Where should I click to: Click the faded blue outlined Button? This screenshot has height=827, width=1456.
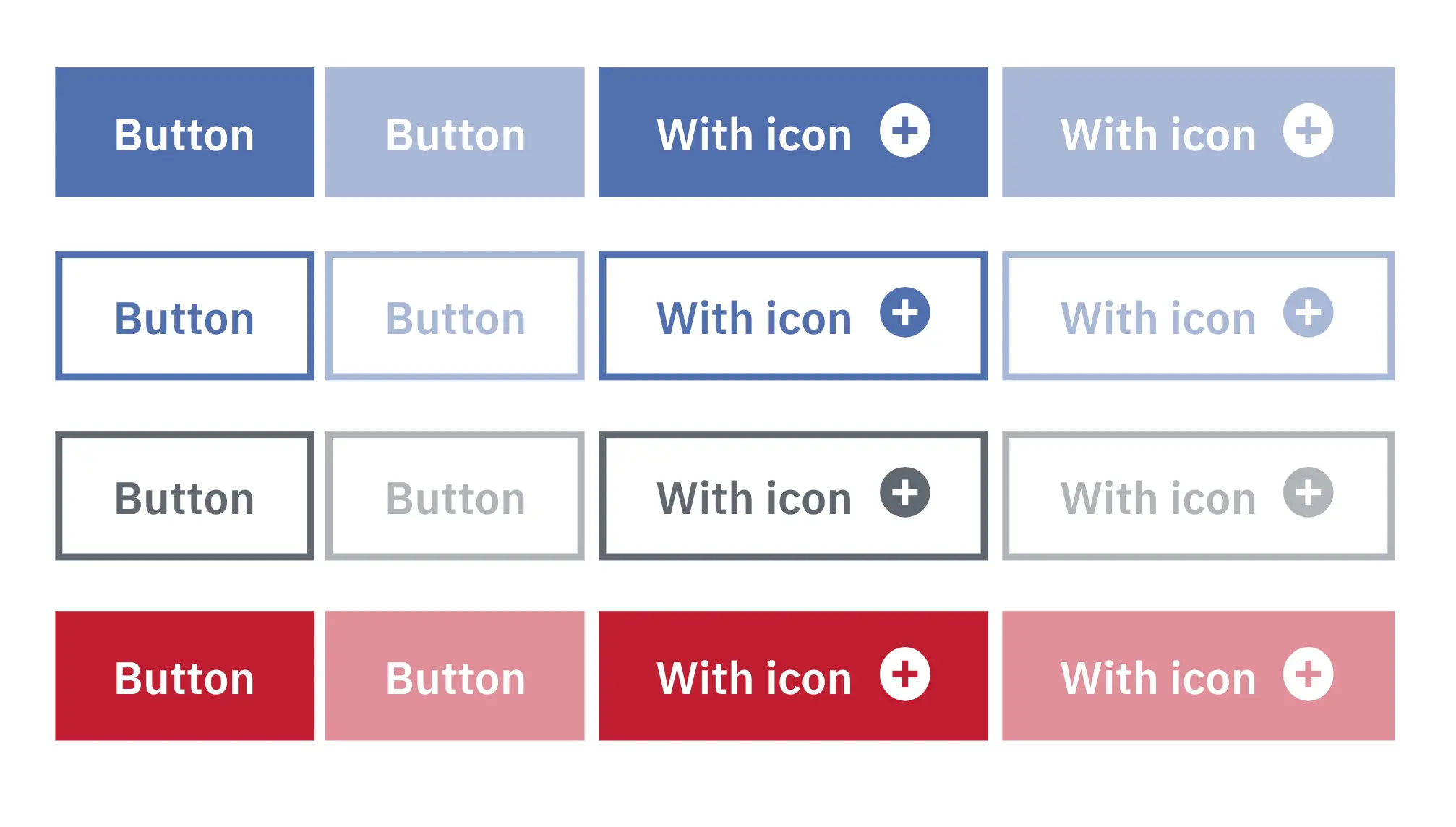[455, 314]
